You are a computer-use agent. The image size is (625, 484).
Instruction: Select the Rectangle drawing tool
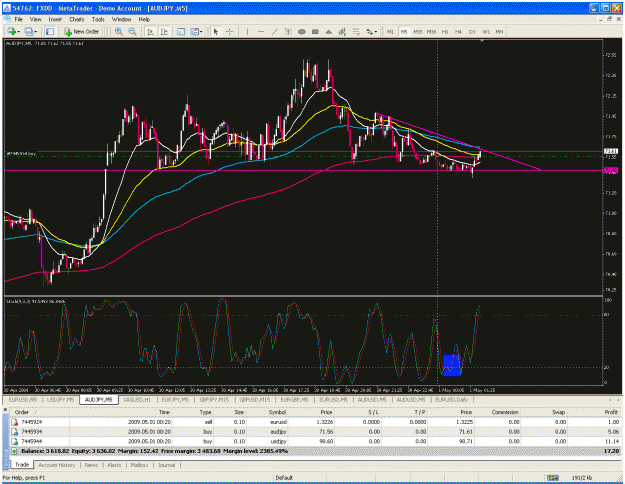coord(315,31)
